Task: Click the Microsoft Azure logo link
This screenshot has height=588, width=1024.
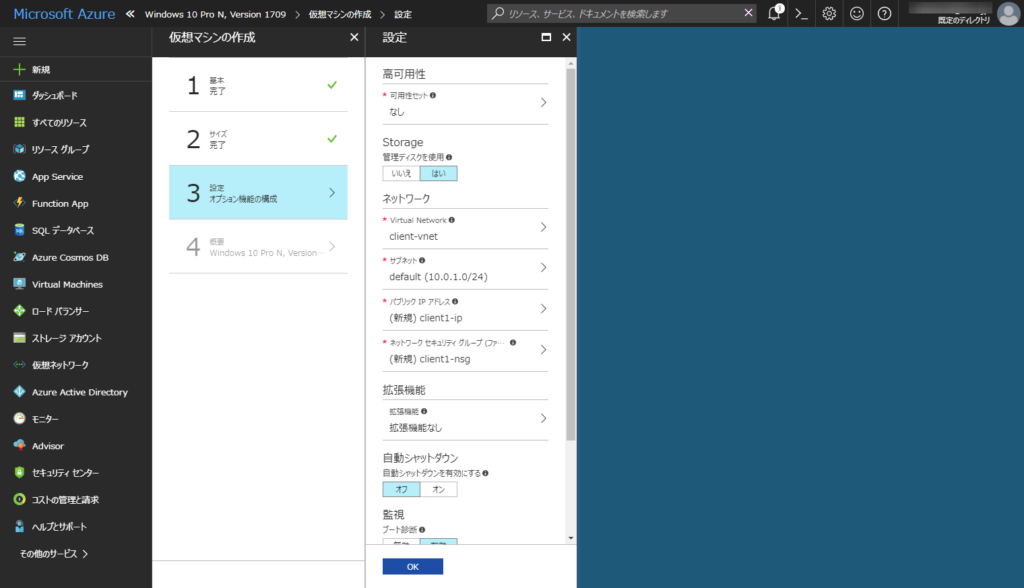Action: point(64,14)
